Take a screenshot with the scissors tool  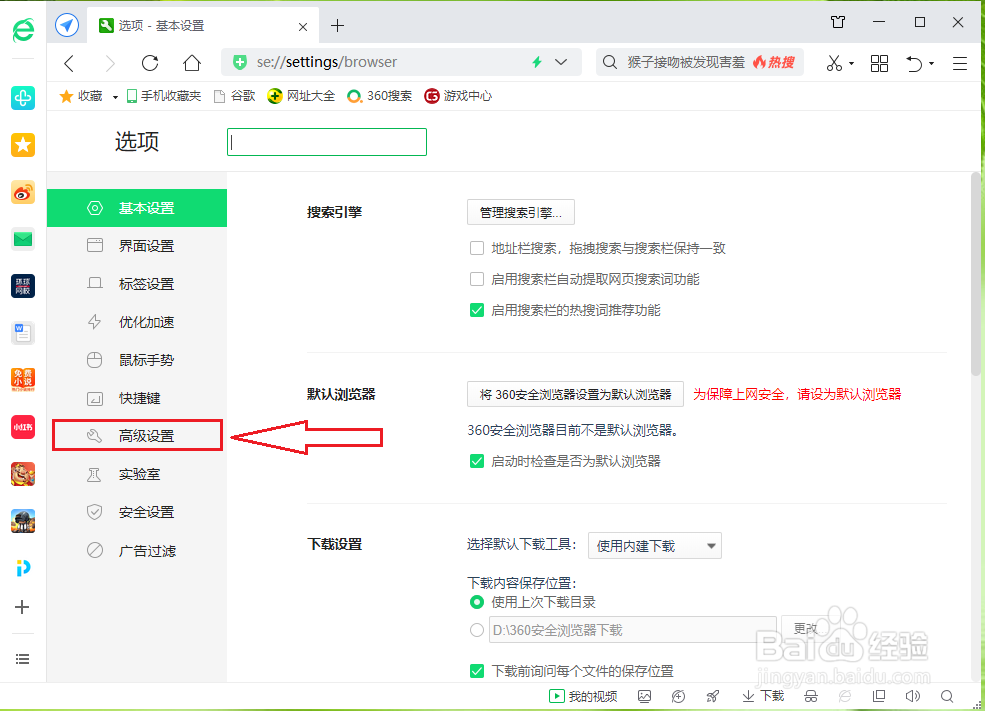tap(835, 62)
